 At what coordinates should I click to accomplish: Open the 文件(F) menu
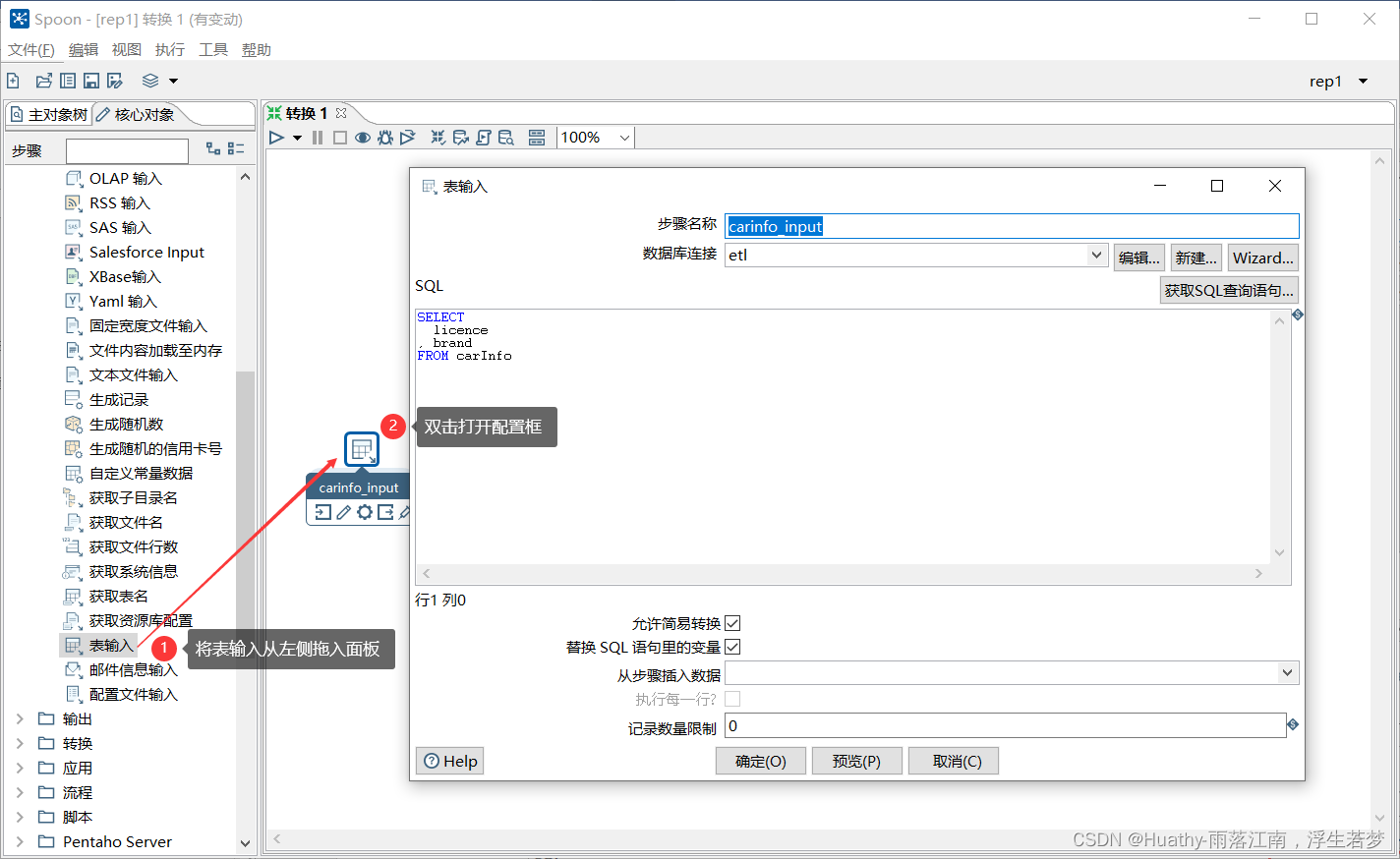(x=31, y=50)
